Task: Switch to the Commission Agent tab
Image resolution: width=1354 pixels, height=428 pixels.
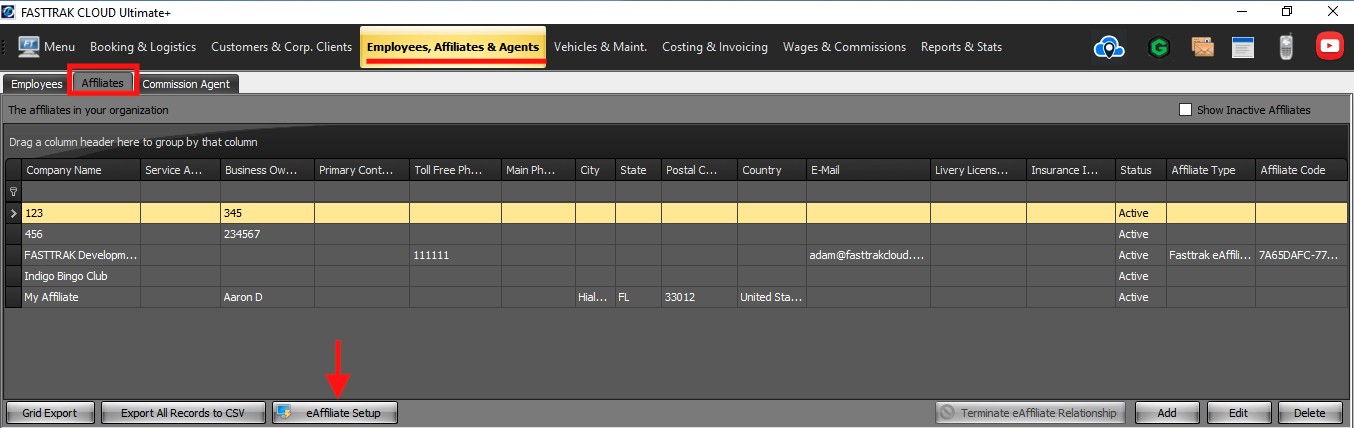Action: [x=186, y=84]
